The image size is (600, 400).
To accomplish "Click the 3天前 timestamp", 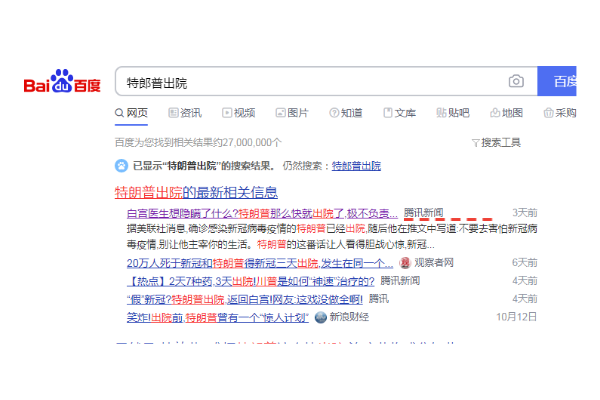I will tap(525, 213).
